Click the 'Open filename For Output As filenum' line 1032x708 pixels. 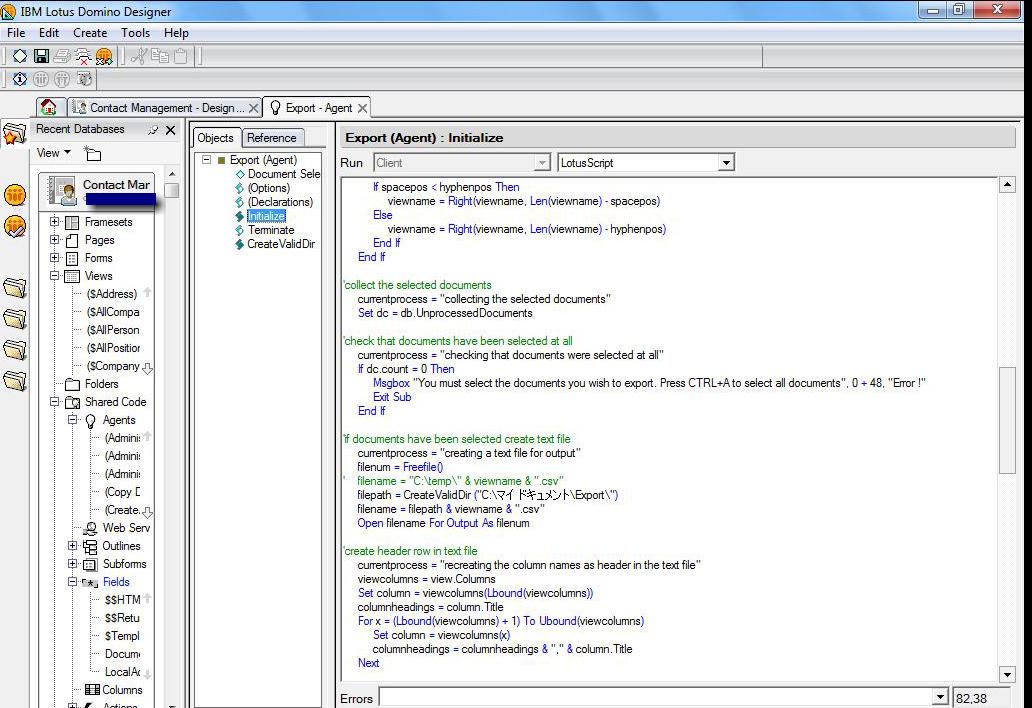tap(443, 524)
